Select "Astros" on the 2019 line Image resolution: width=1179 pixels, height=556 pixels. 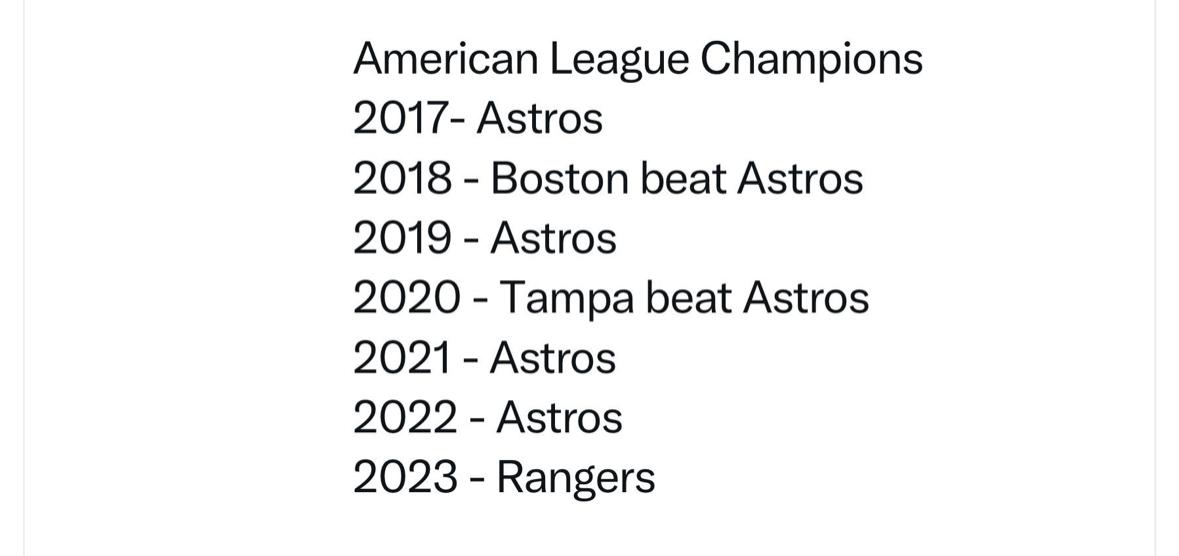point(553,238)
